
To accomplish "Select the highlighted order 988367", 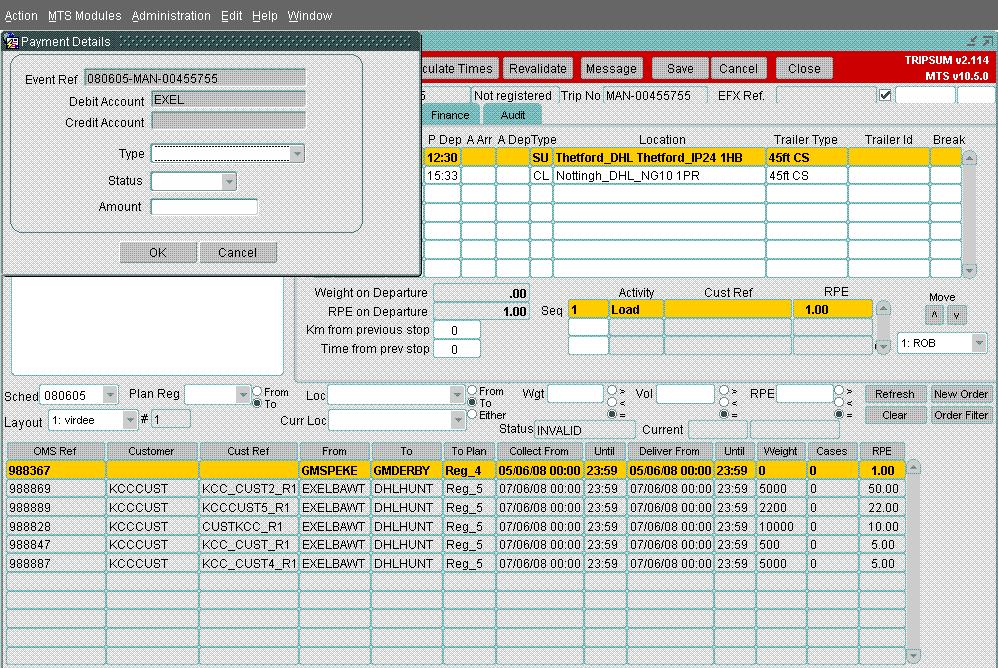I will pyautogui.click(x=456, y=470).
